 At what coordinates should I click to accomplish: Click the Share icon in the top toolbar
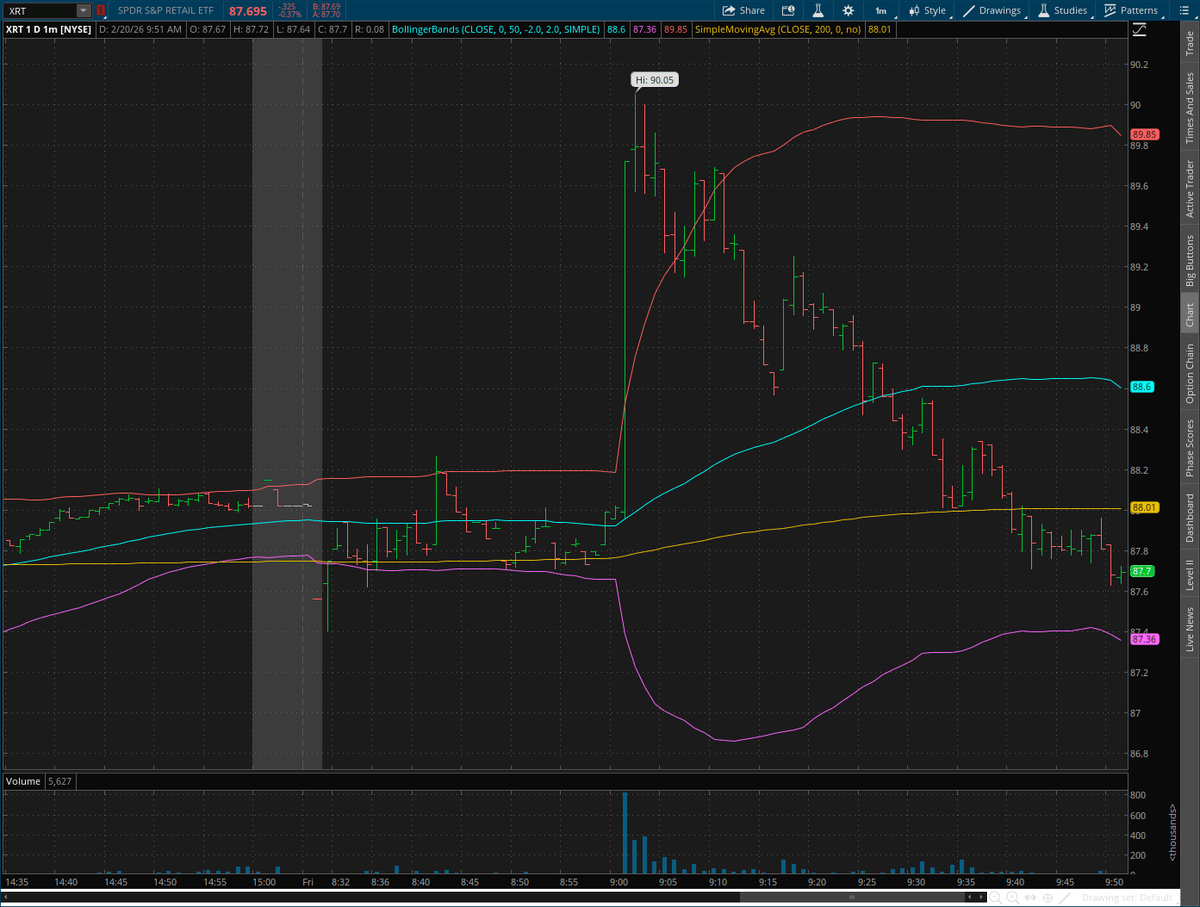[x=729, y=11]
